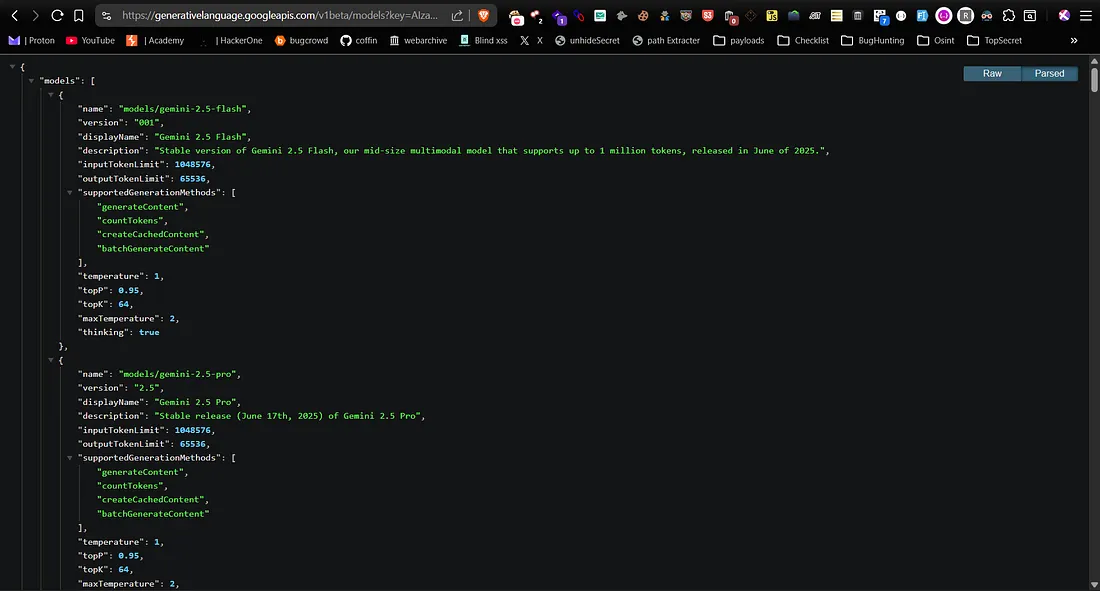Open the .GIT extension icon
Viewport: 1100px width, 591px height.
(815, 15)
